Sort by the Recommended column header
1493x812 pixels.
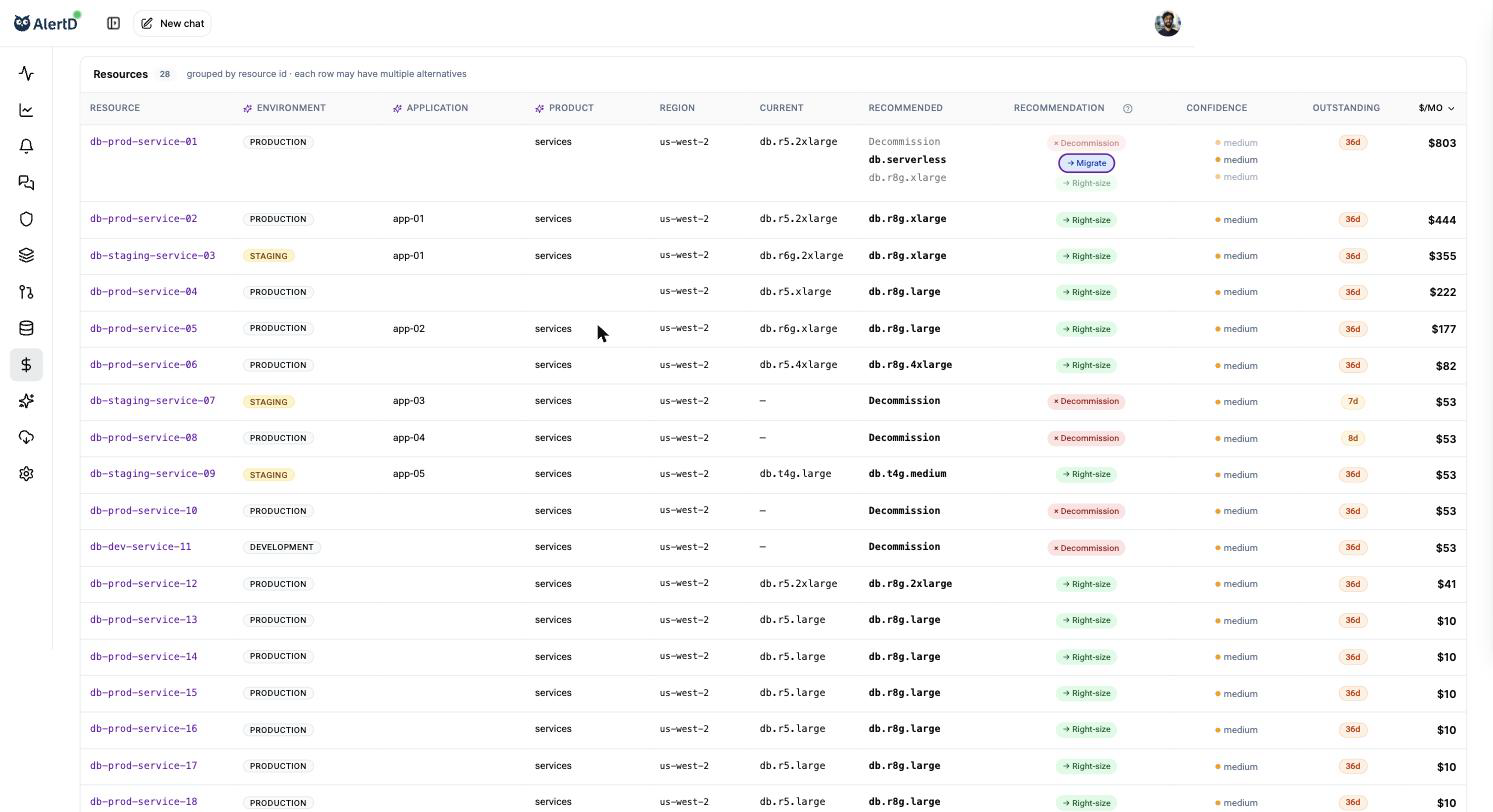(905, 108)
